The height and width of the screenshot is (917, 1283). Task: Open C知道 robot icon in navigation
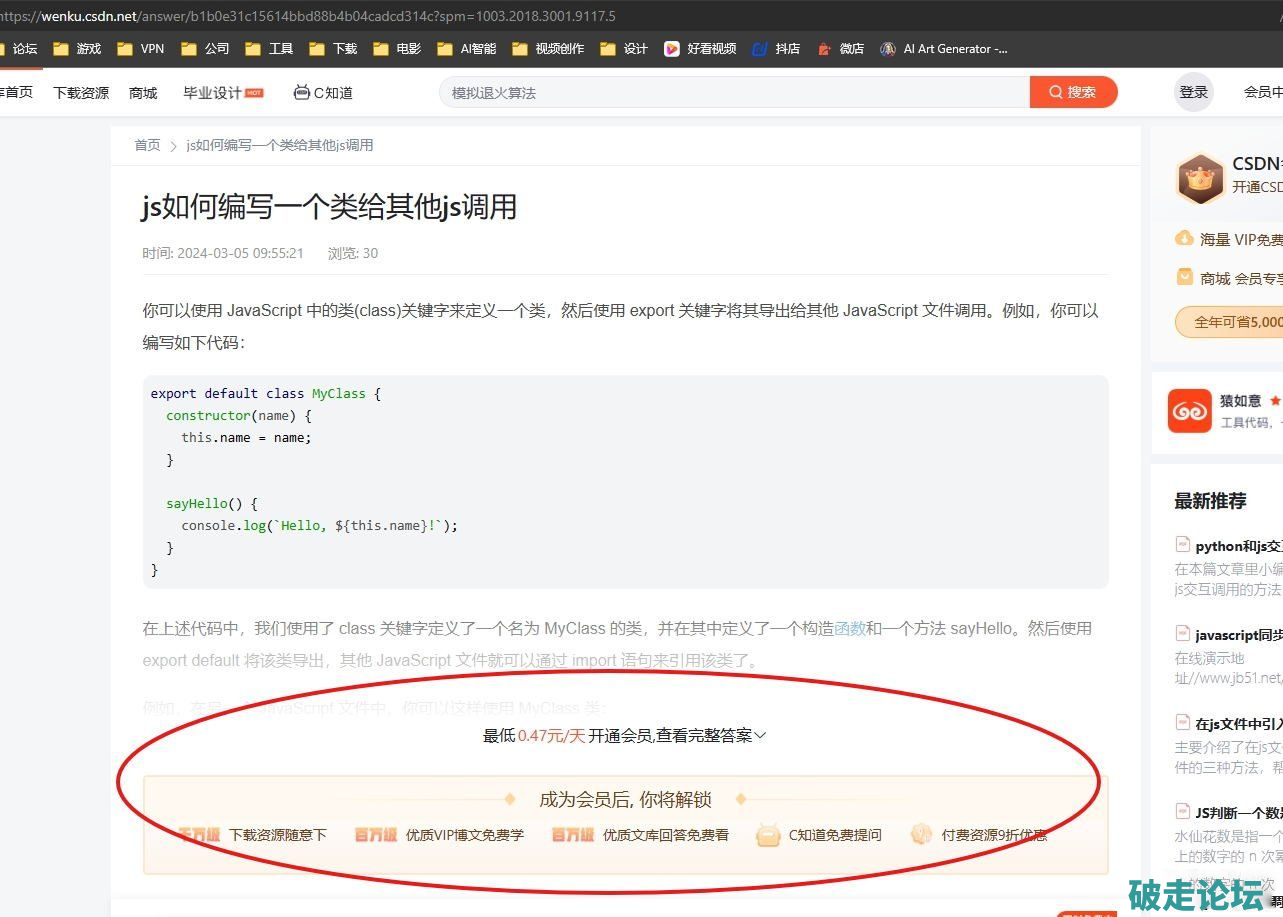(301, 93)
